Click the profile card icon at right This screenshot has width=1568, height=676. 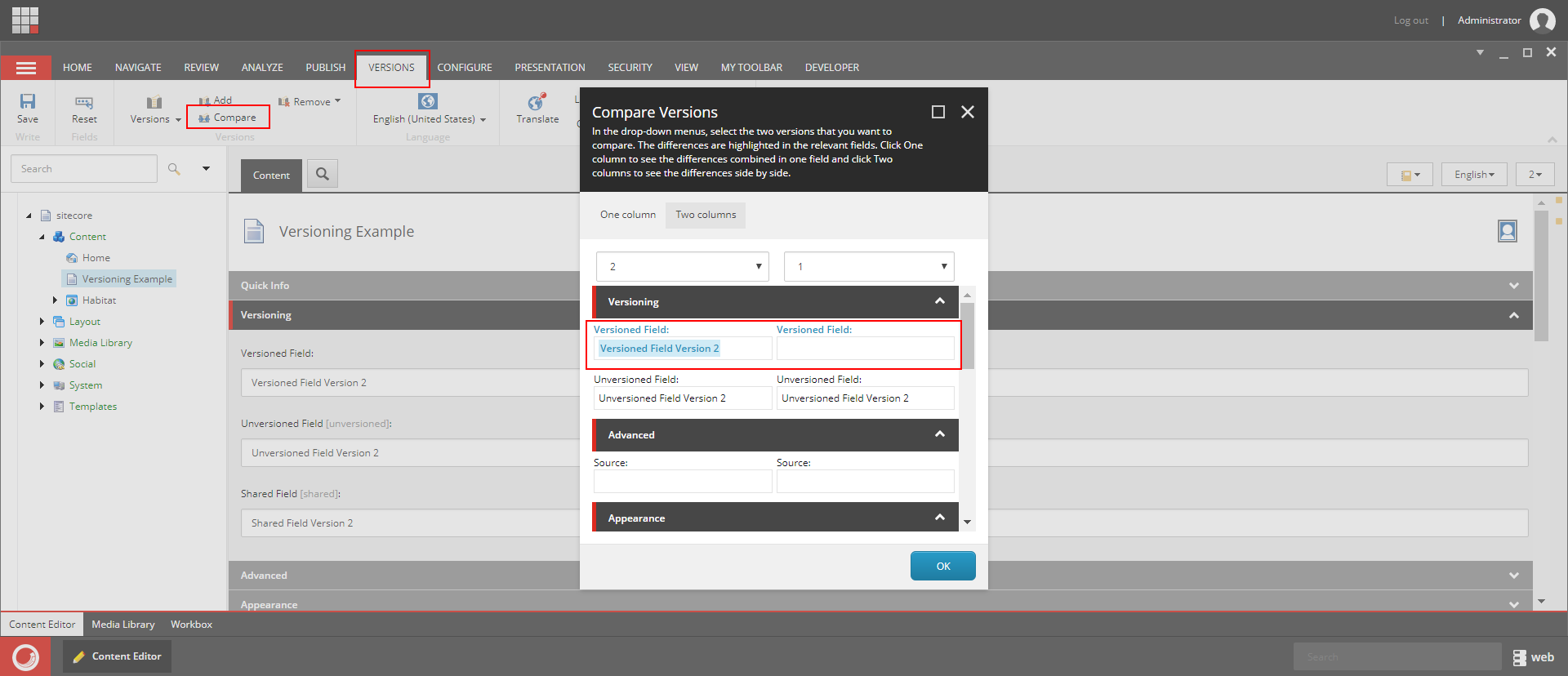click(1508, 232)
